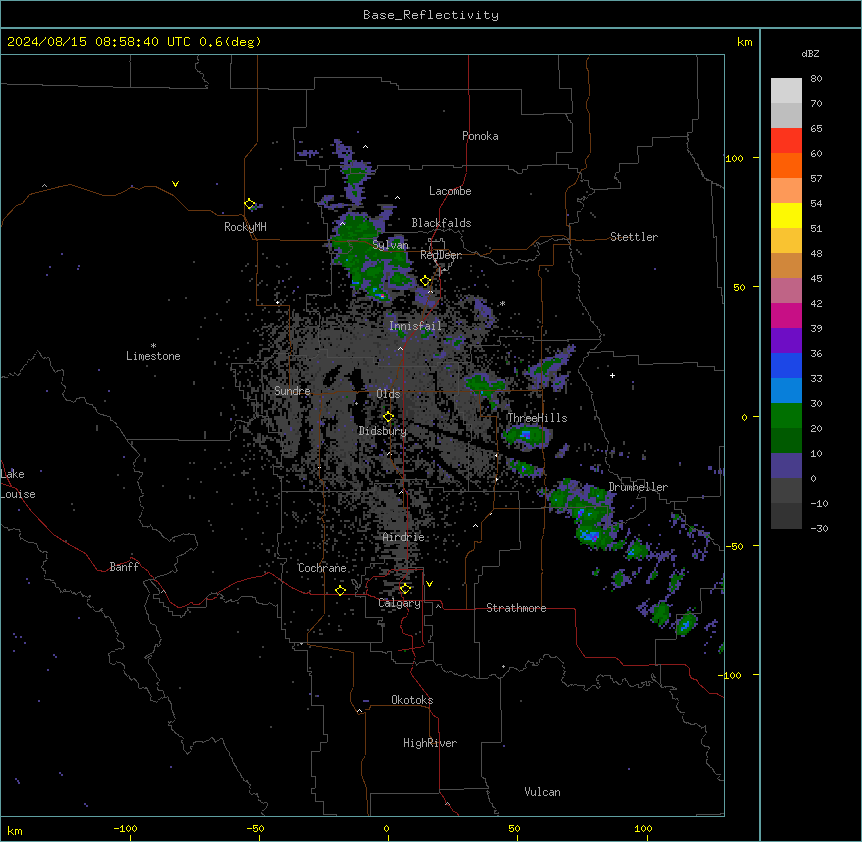
Task: Click the 54 dBZ yellow legend swatch
Action: tap(786, 215)
